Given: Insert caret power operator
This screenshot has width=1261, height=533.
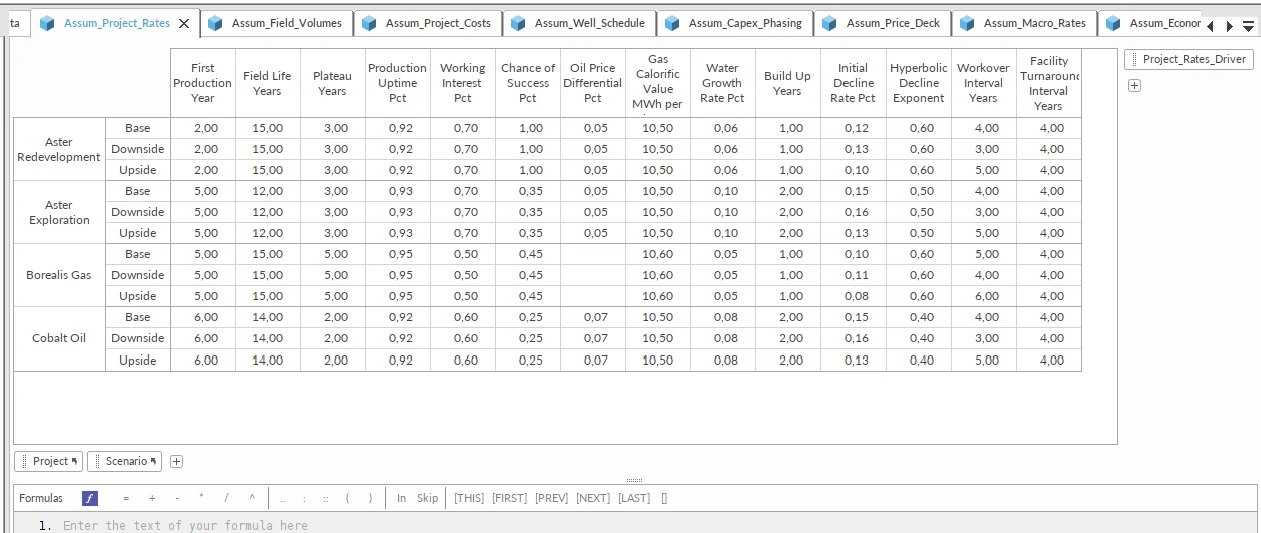Looking at the screenshot, I should (x=252, y=498).
